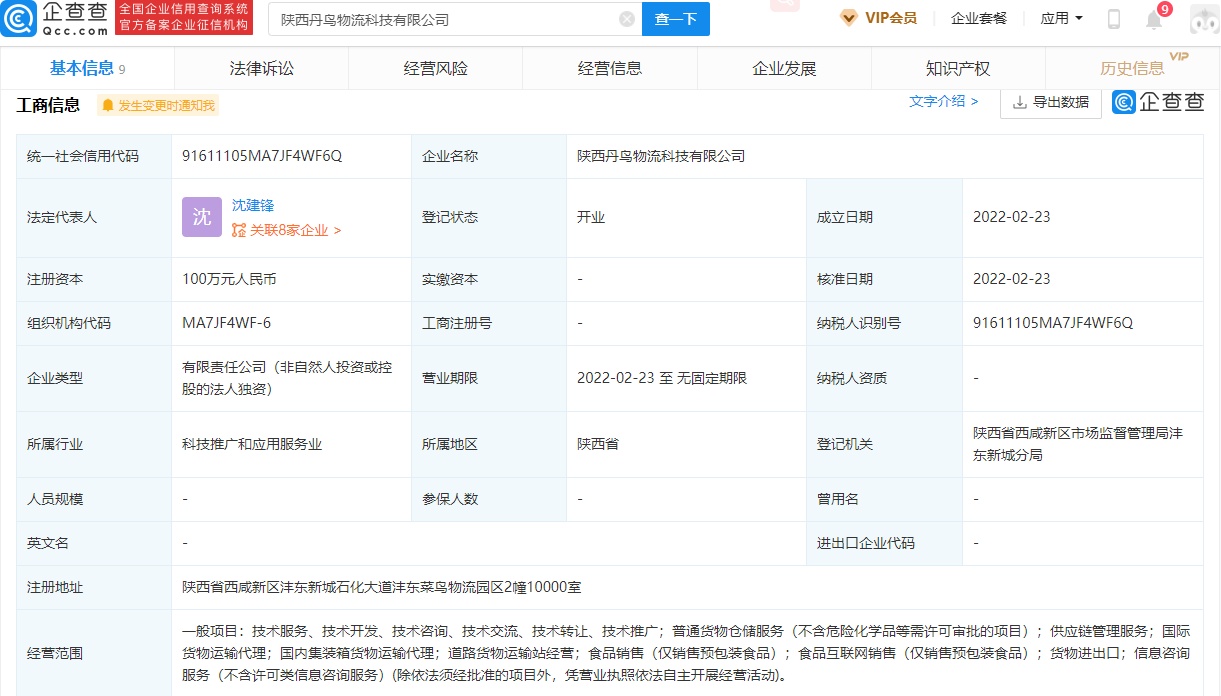
Task: Open notifications via the bell icon
Action: click(1153, 19)
